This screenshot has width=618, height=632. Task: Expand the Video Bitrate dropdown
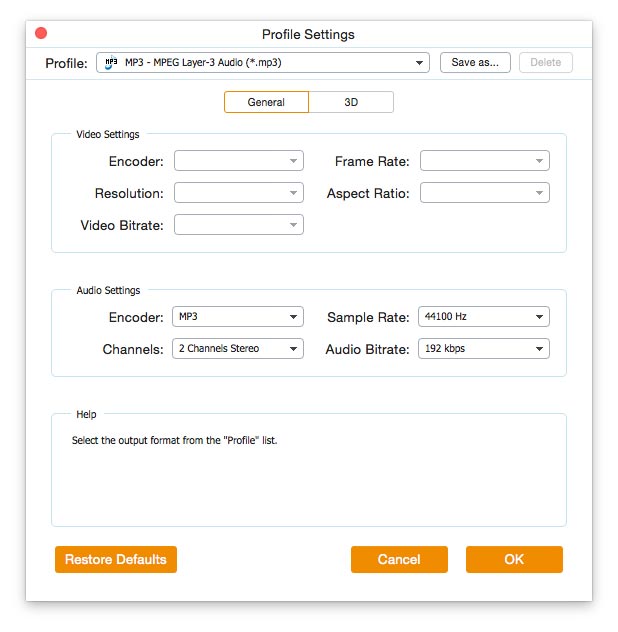[x=238, y=225]
